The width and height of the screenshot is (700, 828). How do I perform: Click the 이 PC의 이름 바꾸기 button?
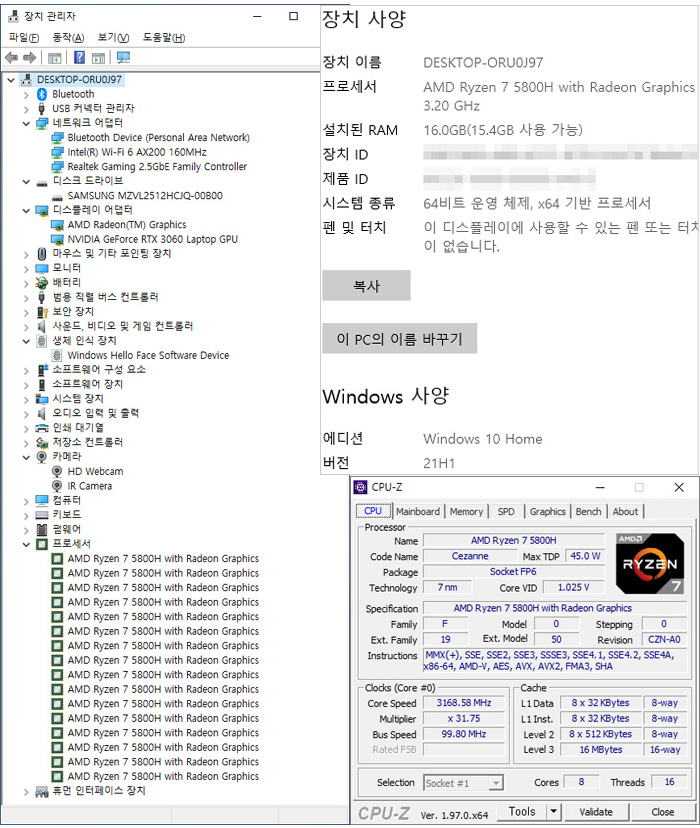tap(400, 338)
